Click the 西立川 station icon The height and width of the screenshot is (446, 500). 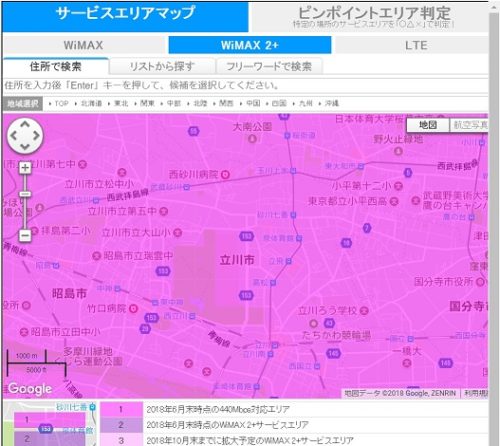pyautogui.click(x=192, y=316)
